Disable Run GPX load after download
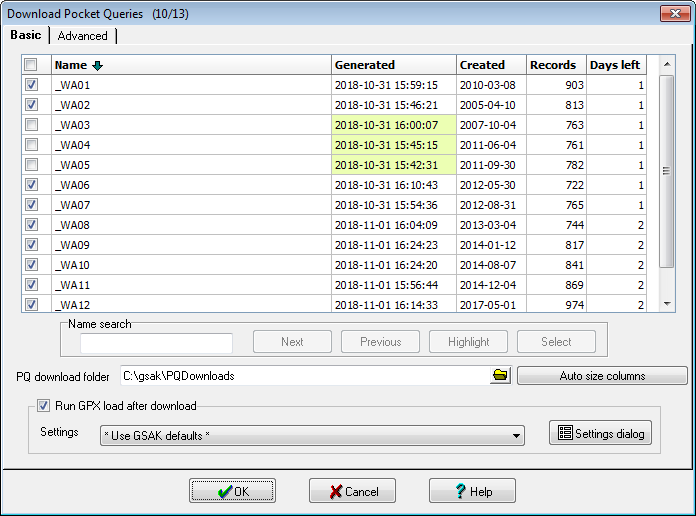Screen dimensions: 696x516 [43, 405]
